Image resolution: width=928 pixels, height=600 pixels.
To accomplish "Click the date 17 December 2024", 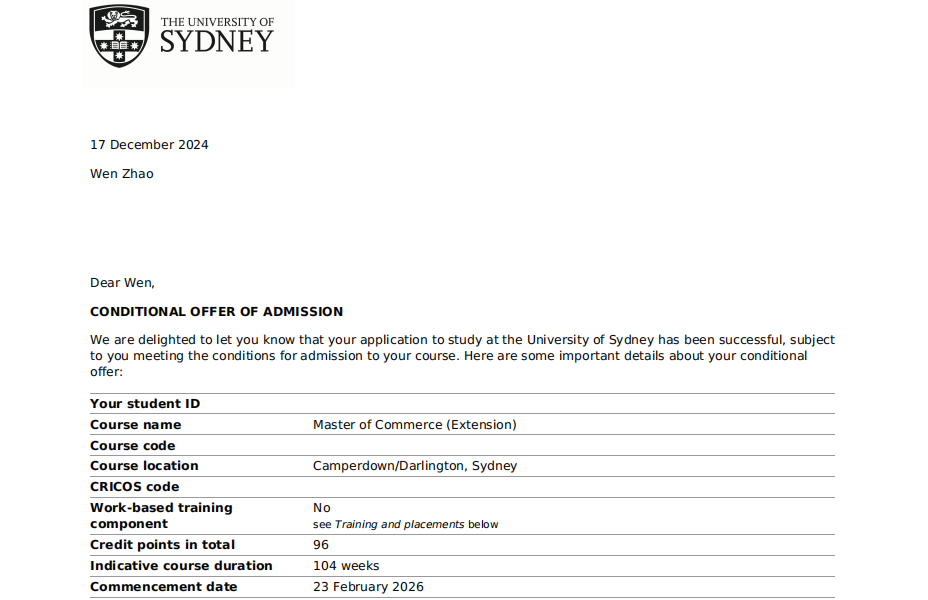I will [x=149, y=145].
